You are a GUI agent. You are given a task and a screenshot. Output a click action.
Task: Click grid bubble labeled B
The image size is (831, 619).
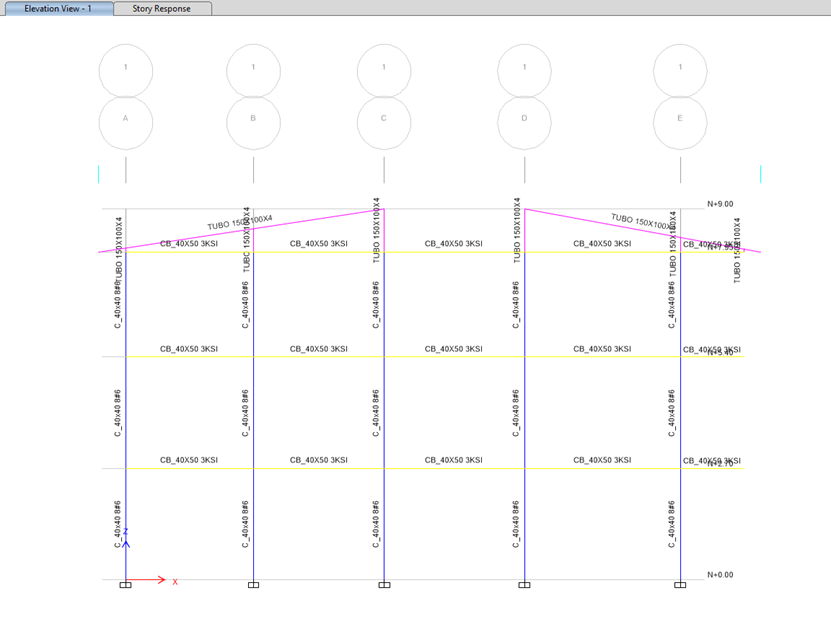tap(253, 123)
